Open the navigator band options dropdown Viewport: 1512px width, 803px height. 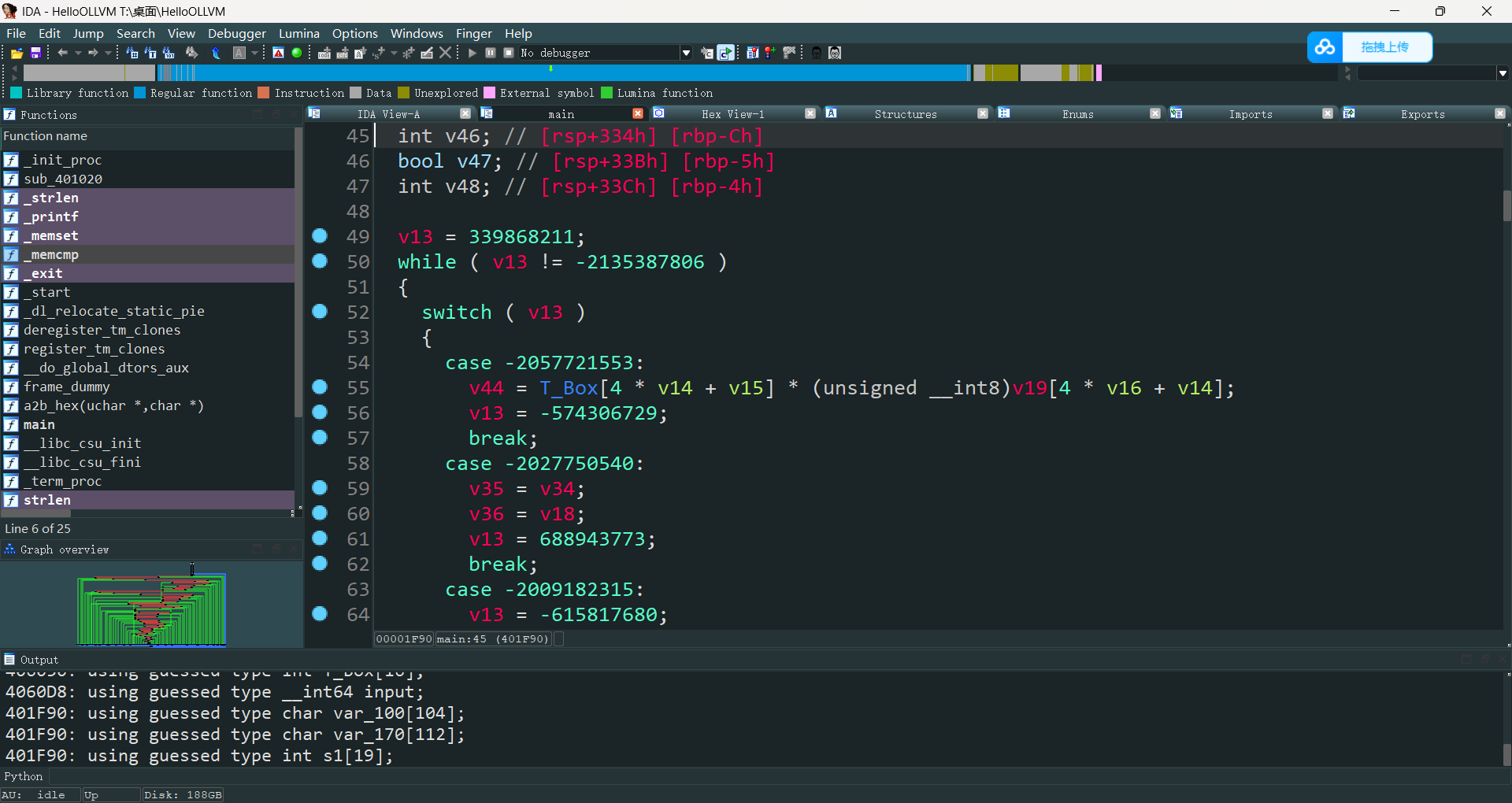click(1503, 73)
